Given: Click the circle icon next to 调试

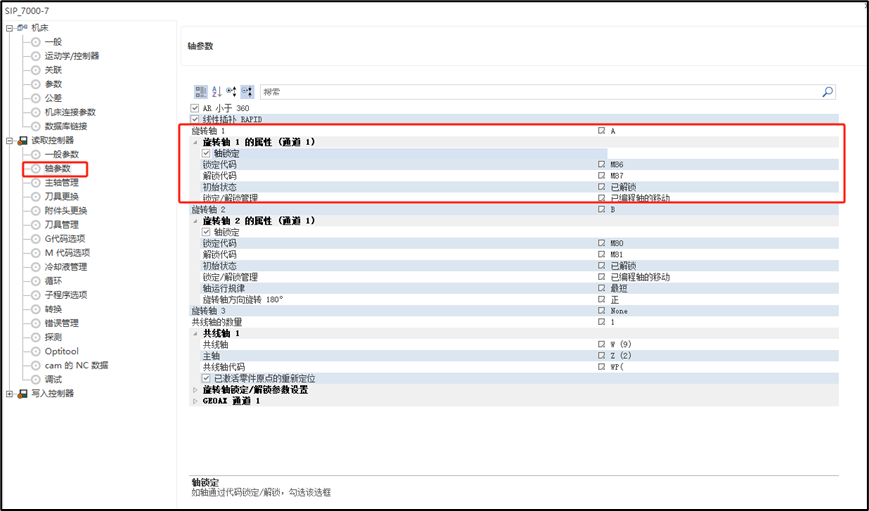Looking at the screenshot, I should coord(35,380).
